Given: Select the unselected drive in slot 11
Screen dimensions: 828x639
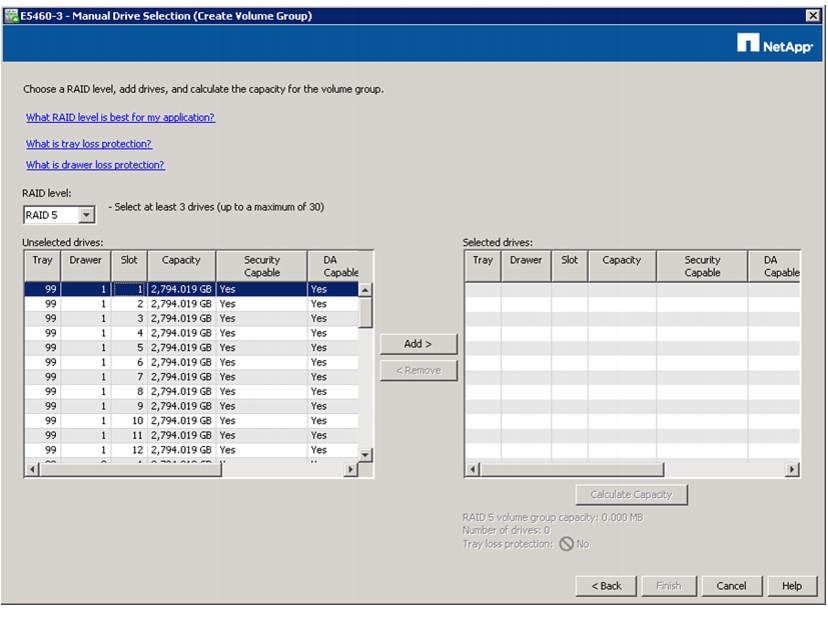Looking at the screenshot, I should [x=191, y=435].
